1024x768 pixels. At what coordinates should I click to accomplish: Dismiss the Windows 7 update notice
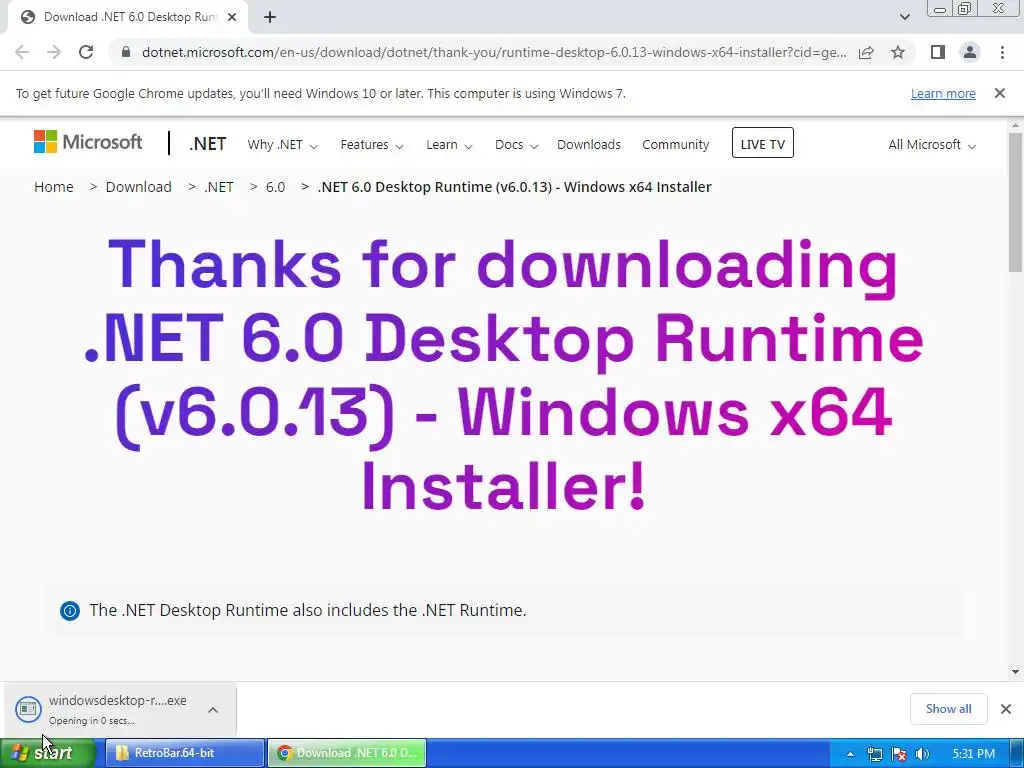tap(1000, 93)
